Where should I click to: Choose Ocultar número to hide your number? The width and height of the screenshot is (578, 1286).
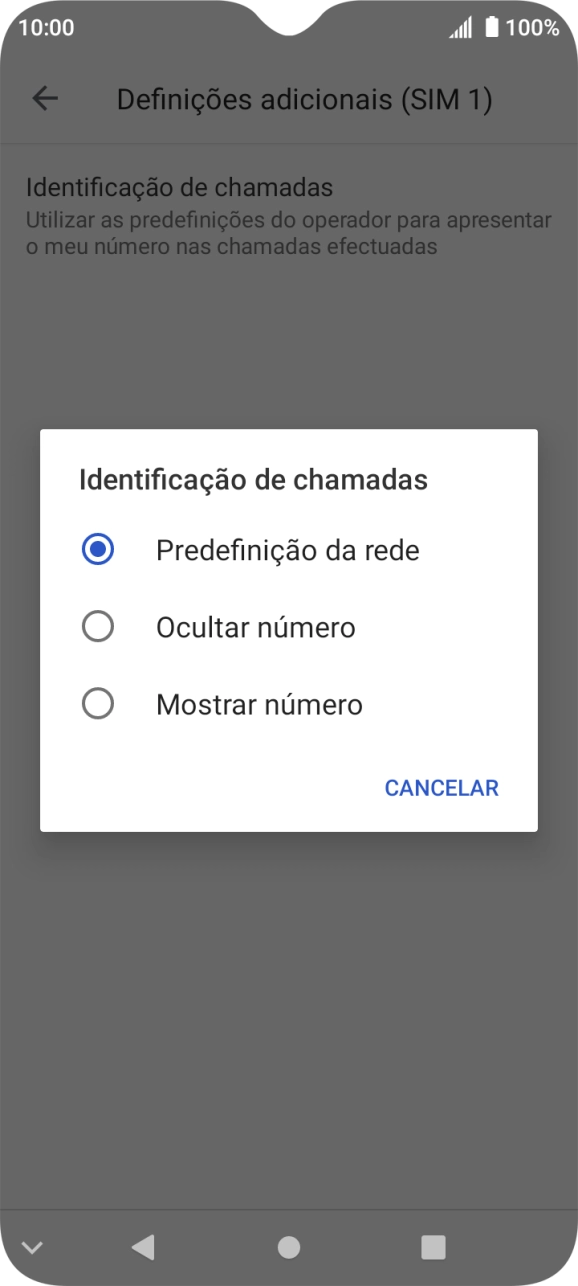tap(253, 627)
